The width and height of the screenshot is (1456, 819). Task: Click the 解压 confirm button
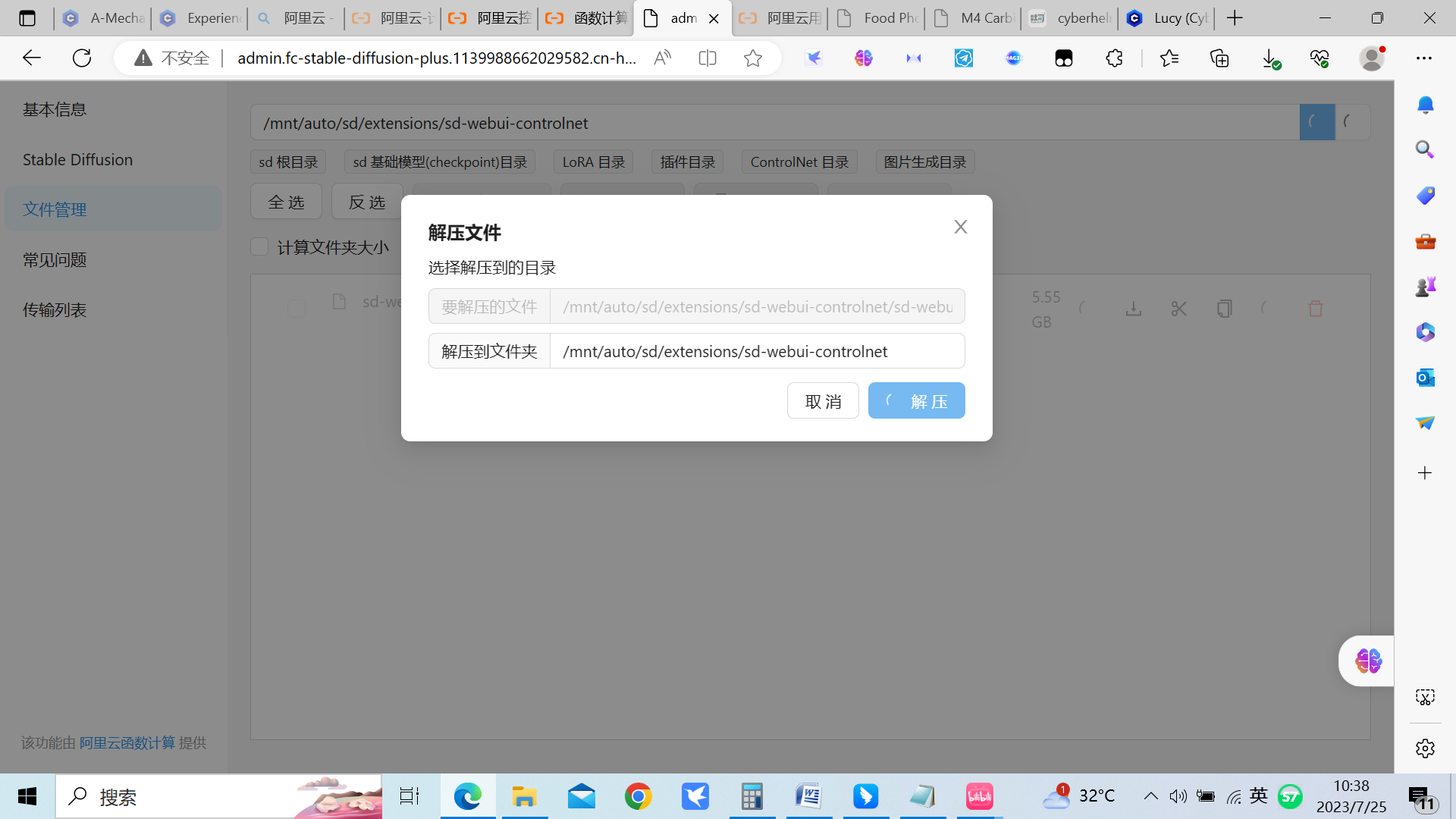click(916, 401)
